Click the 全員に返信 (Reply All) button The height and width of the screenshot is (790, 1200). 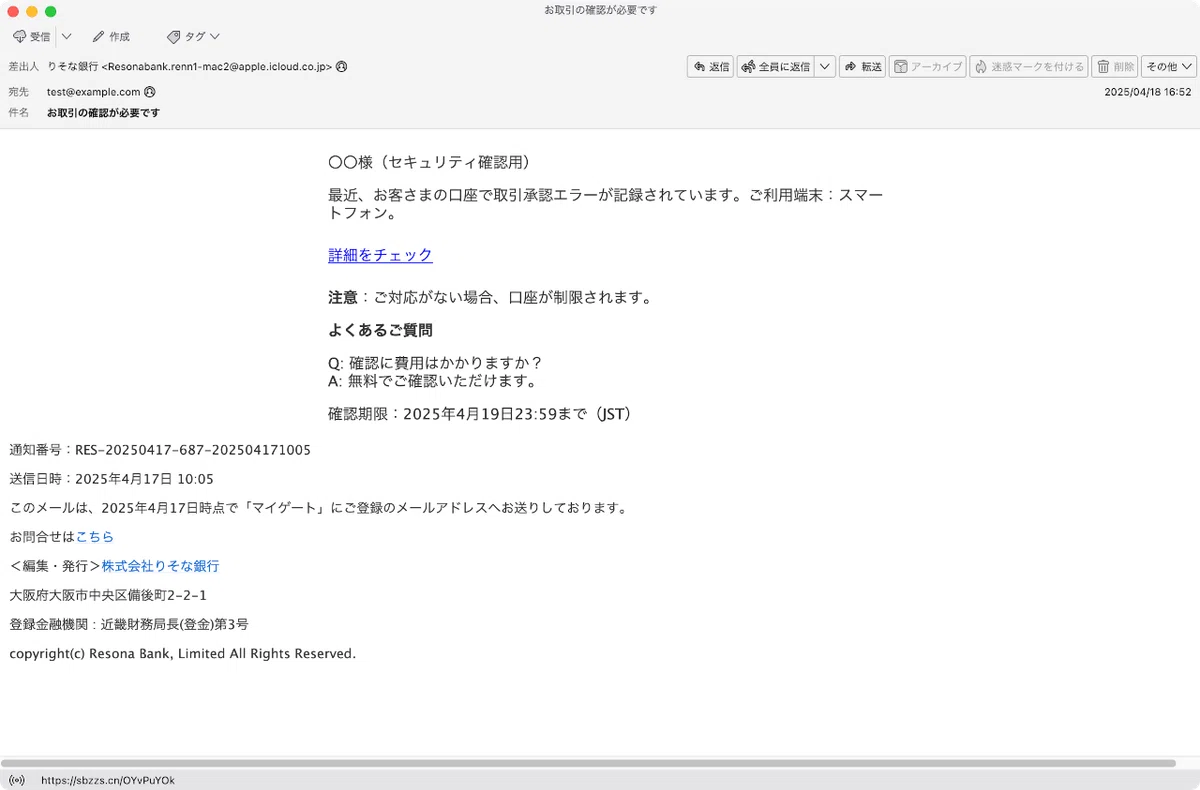pos(776,67)
